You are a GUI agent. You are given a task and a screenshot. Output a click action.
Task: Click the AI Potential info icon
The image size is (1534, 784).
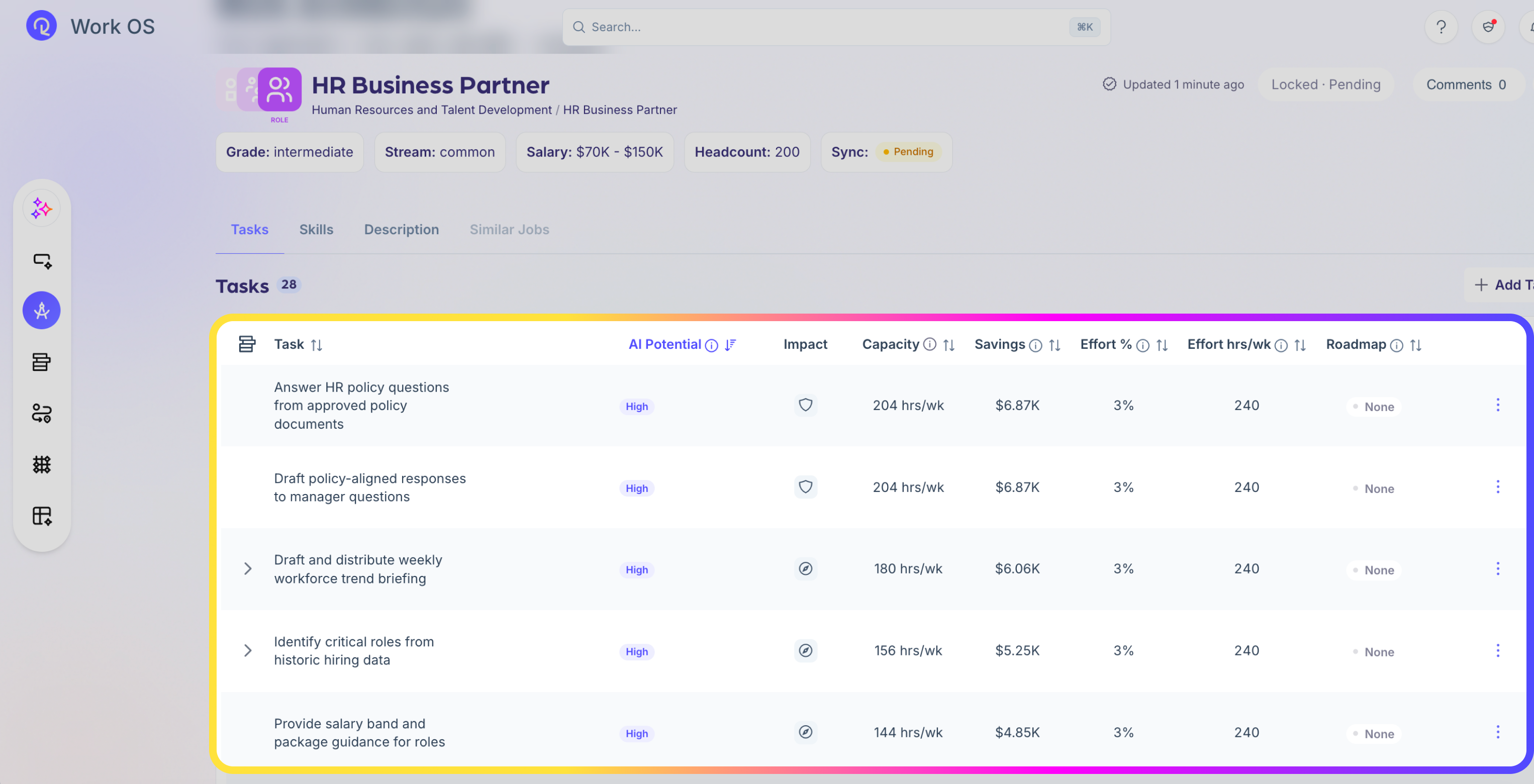[x=711, y=345]
